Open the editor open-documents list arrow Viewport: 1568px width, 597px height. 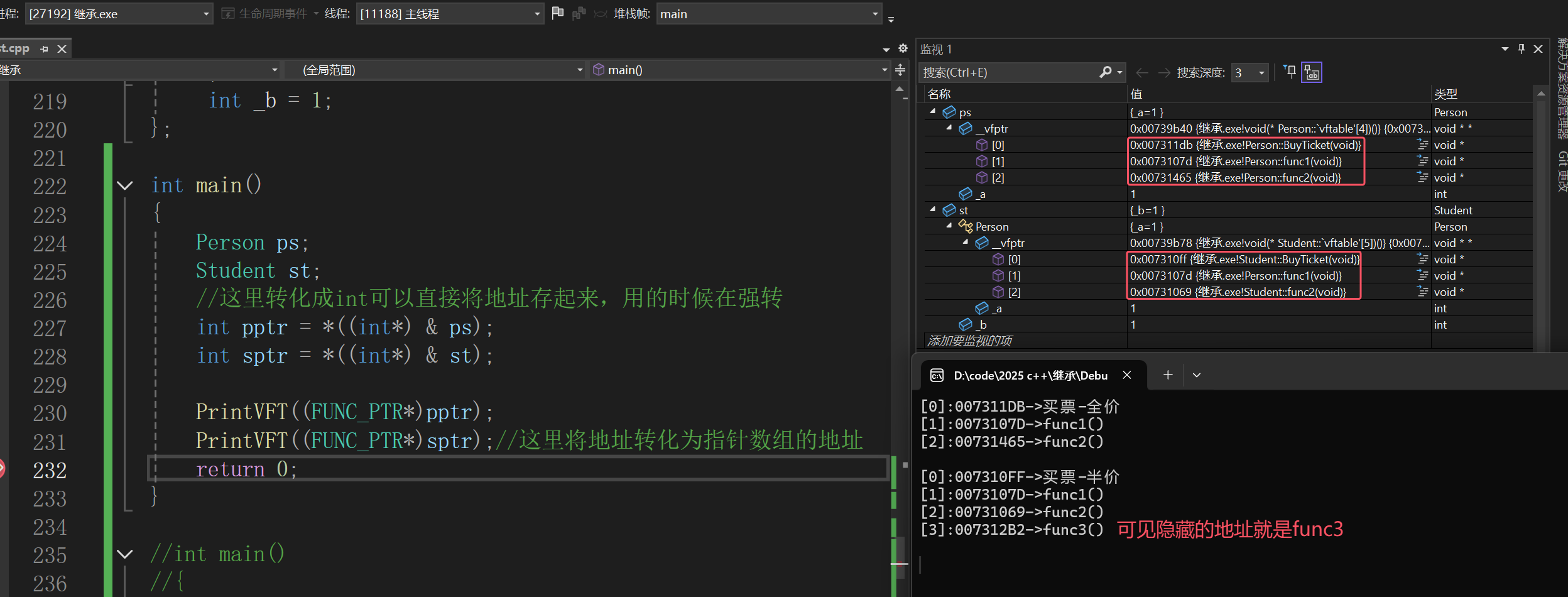[x=886, y=49]
